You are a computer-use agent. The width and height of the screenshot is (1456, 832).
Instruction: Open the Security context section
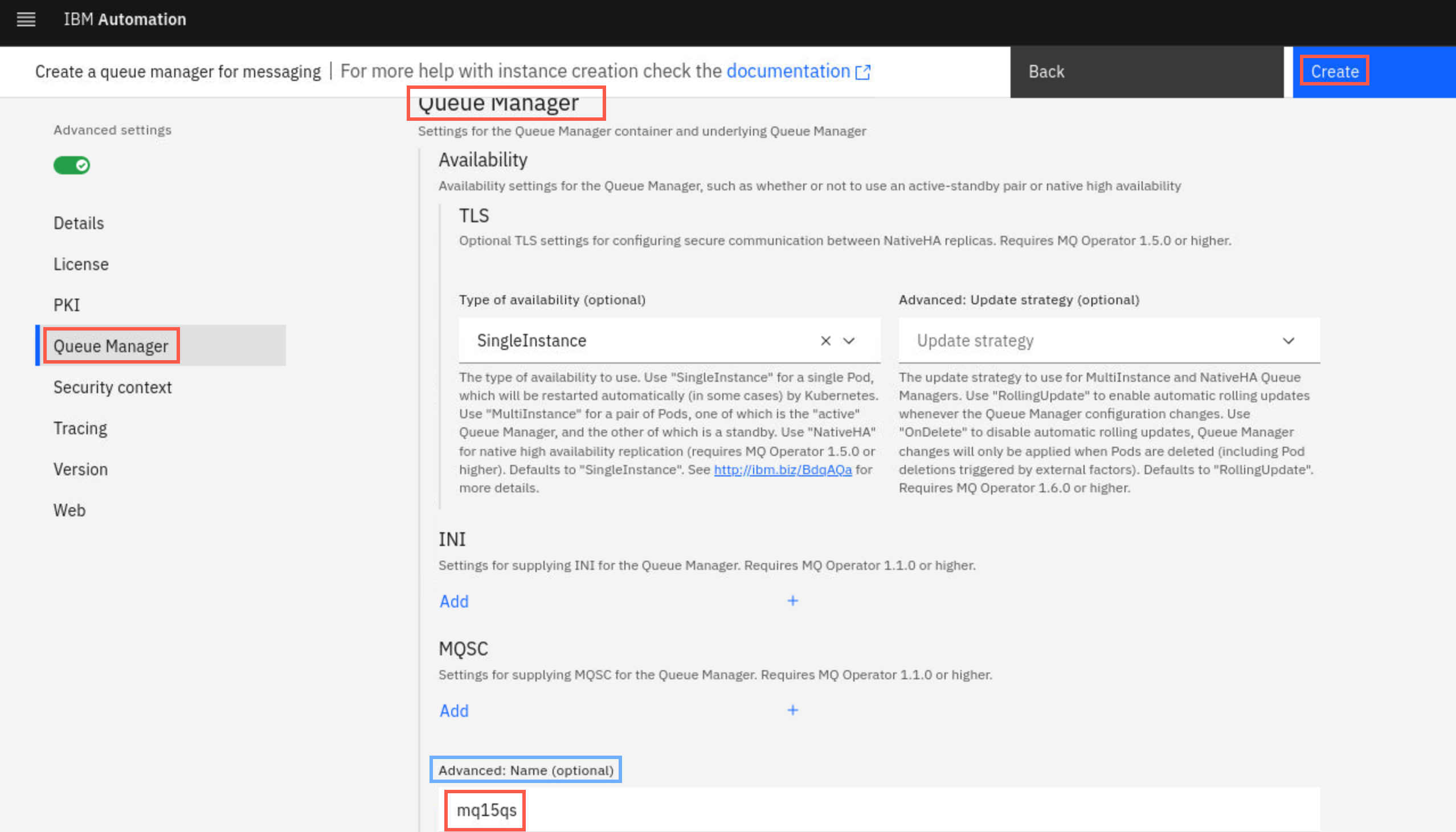click(x=113, y=387)
